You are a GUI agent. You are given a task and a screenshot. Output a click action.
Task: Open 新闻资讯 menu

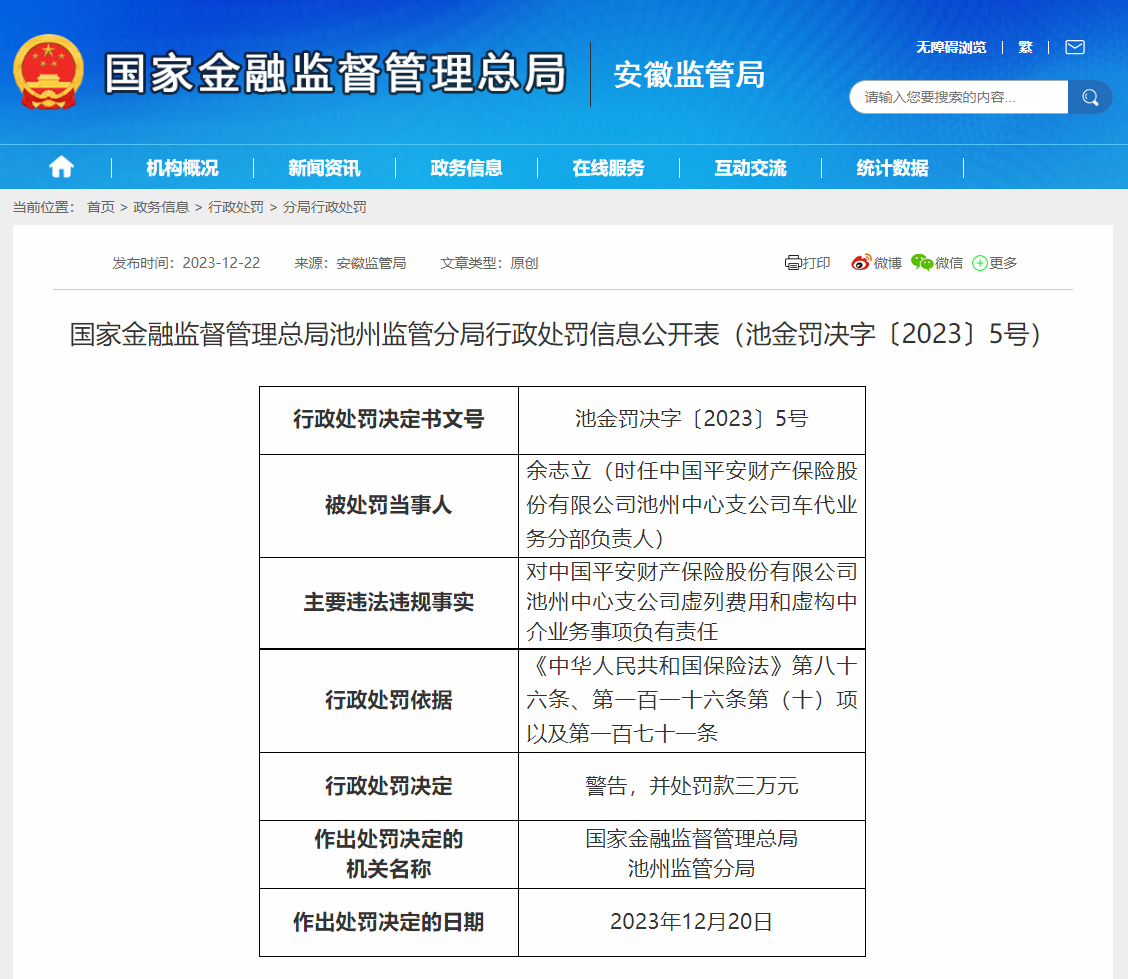[x=324, y=168]
